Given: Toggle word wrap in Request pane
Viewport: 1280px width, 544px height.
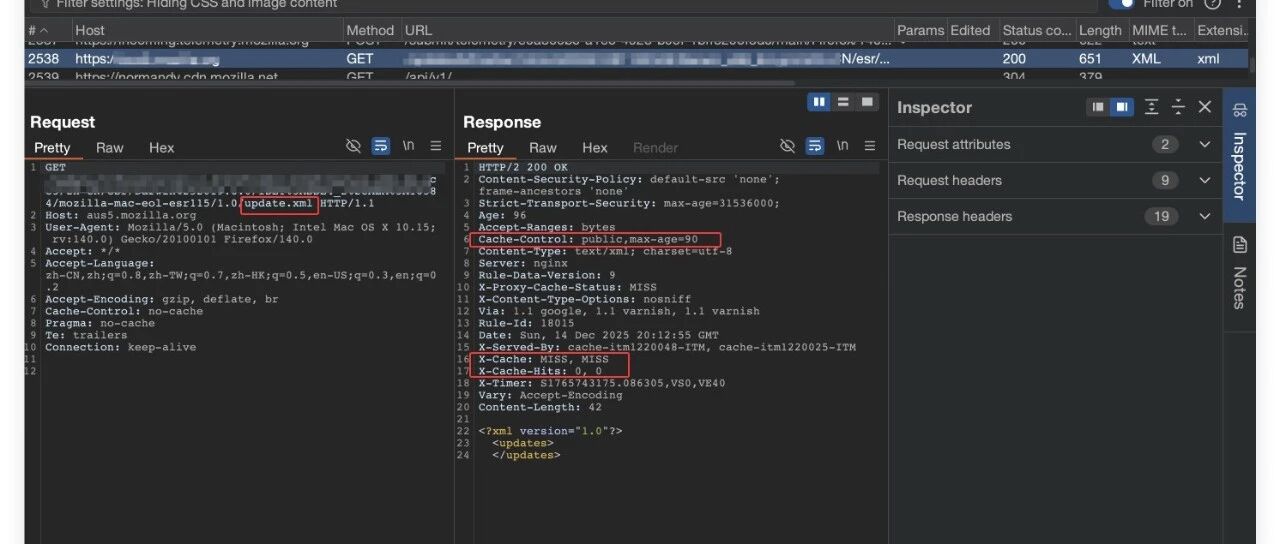Looking at the screenshot, I should 381,146.
